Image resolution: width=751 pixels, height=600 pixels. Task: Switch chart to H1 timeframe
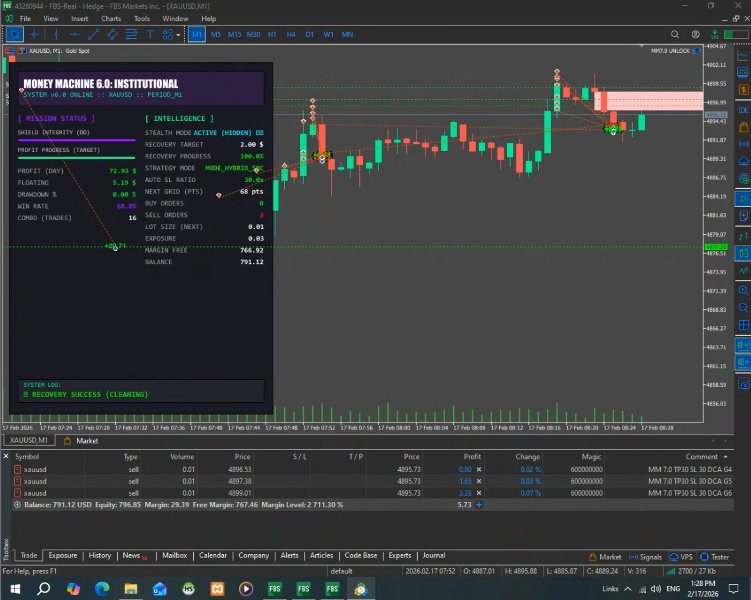(x=272, y=34)
